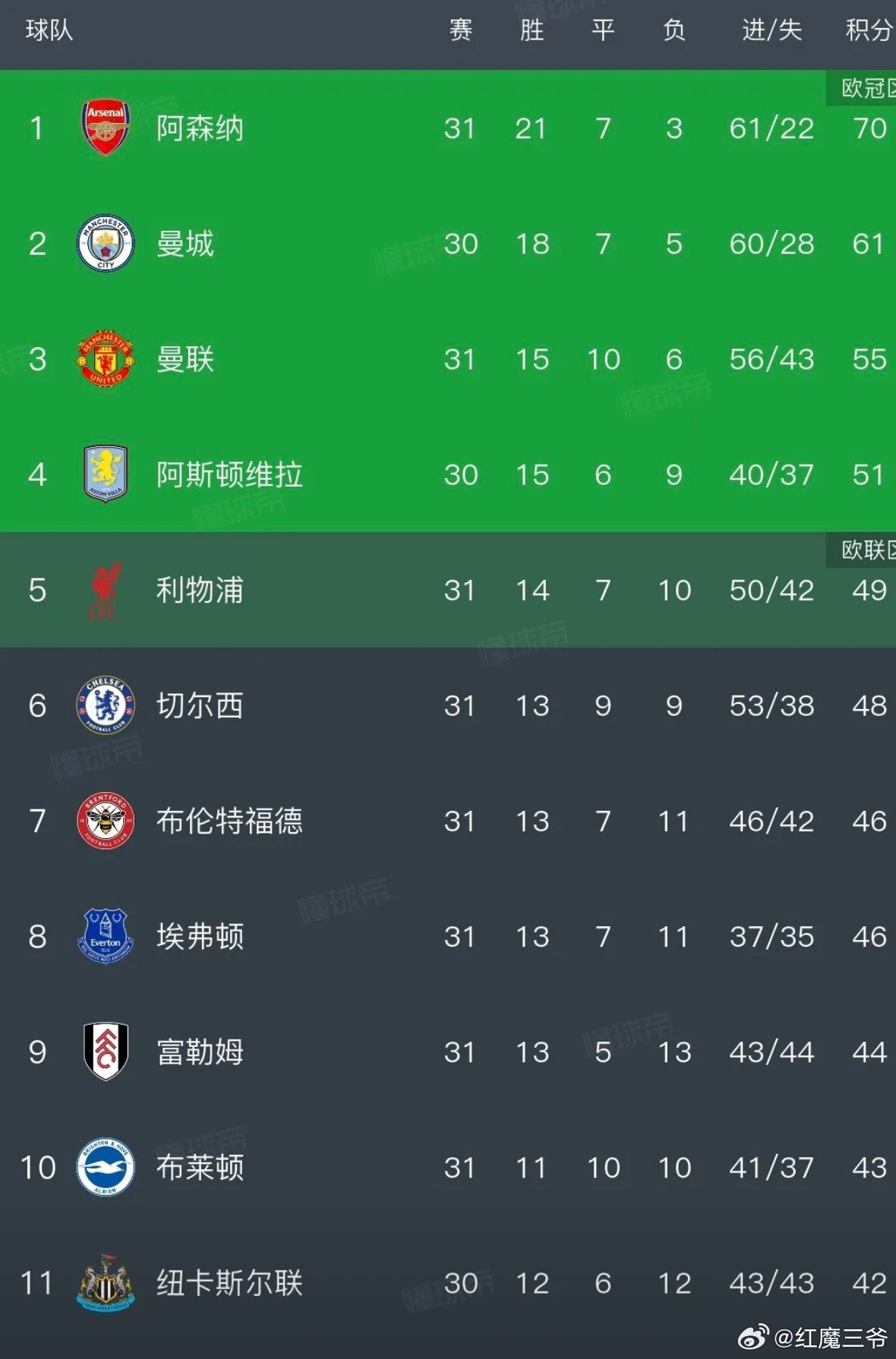Click the Manchester City club crest
The height and width of the screenshot is (1359, 896).
(106, 244)
